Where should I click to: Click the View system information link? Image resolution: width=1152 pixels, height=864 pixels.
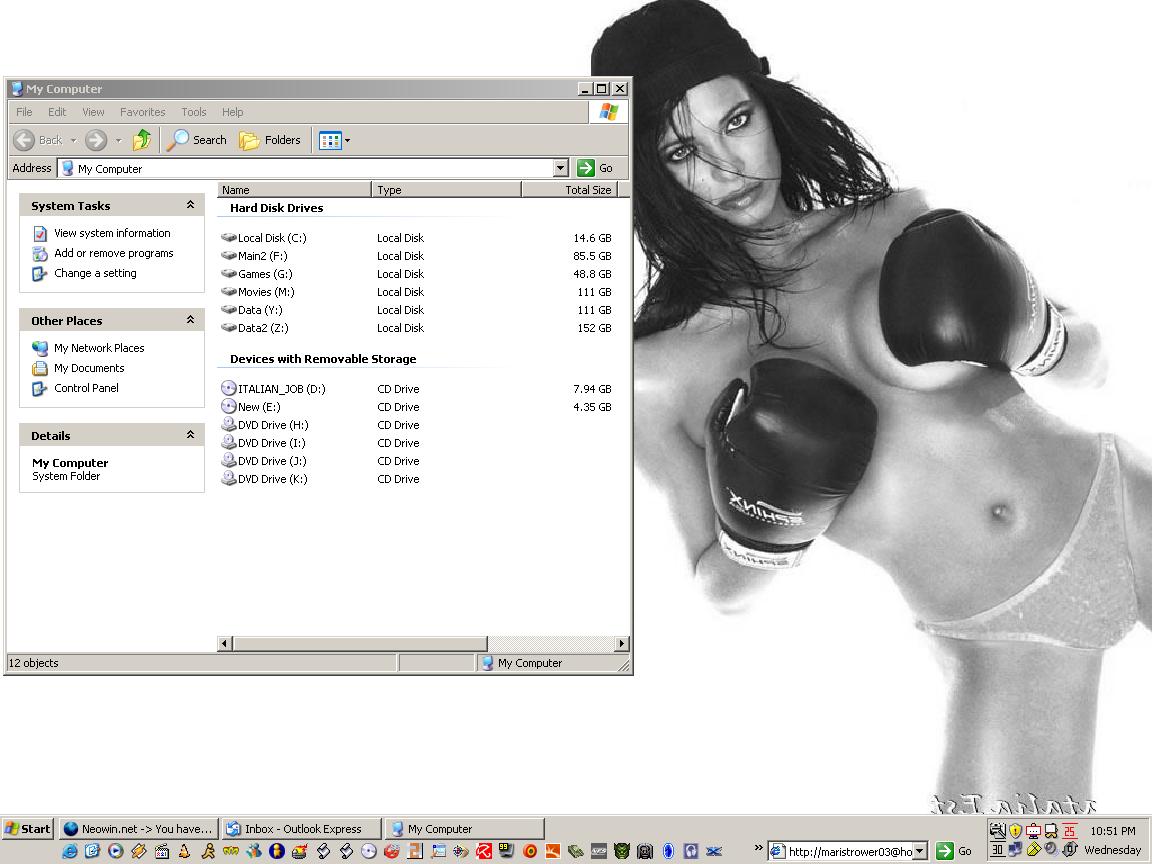tap(112, 233)
